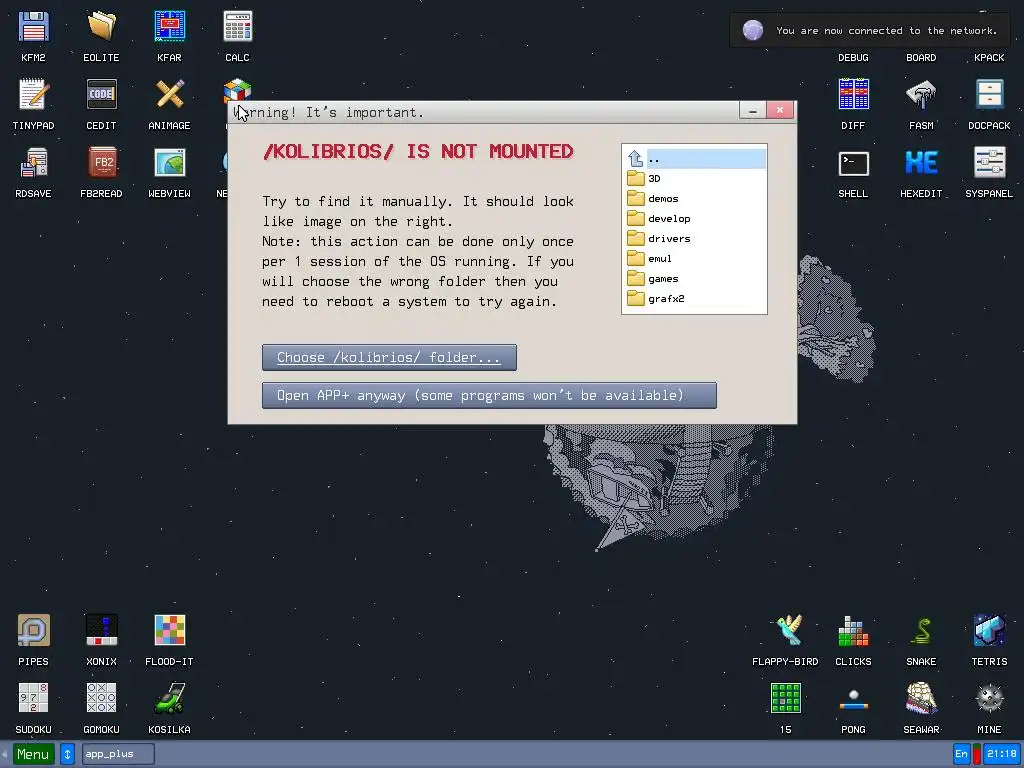
Task: Select the app_plus taskbar entry
Action: [118, 754]
